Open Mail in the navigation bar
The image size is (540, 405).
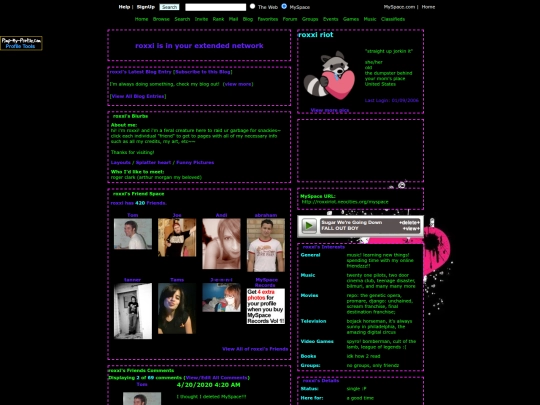[233, 19]
